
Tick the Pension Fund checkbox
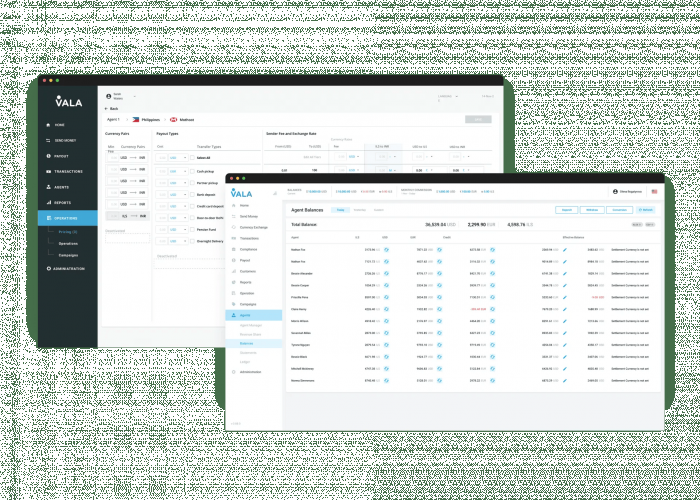pos(192,229)
